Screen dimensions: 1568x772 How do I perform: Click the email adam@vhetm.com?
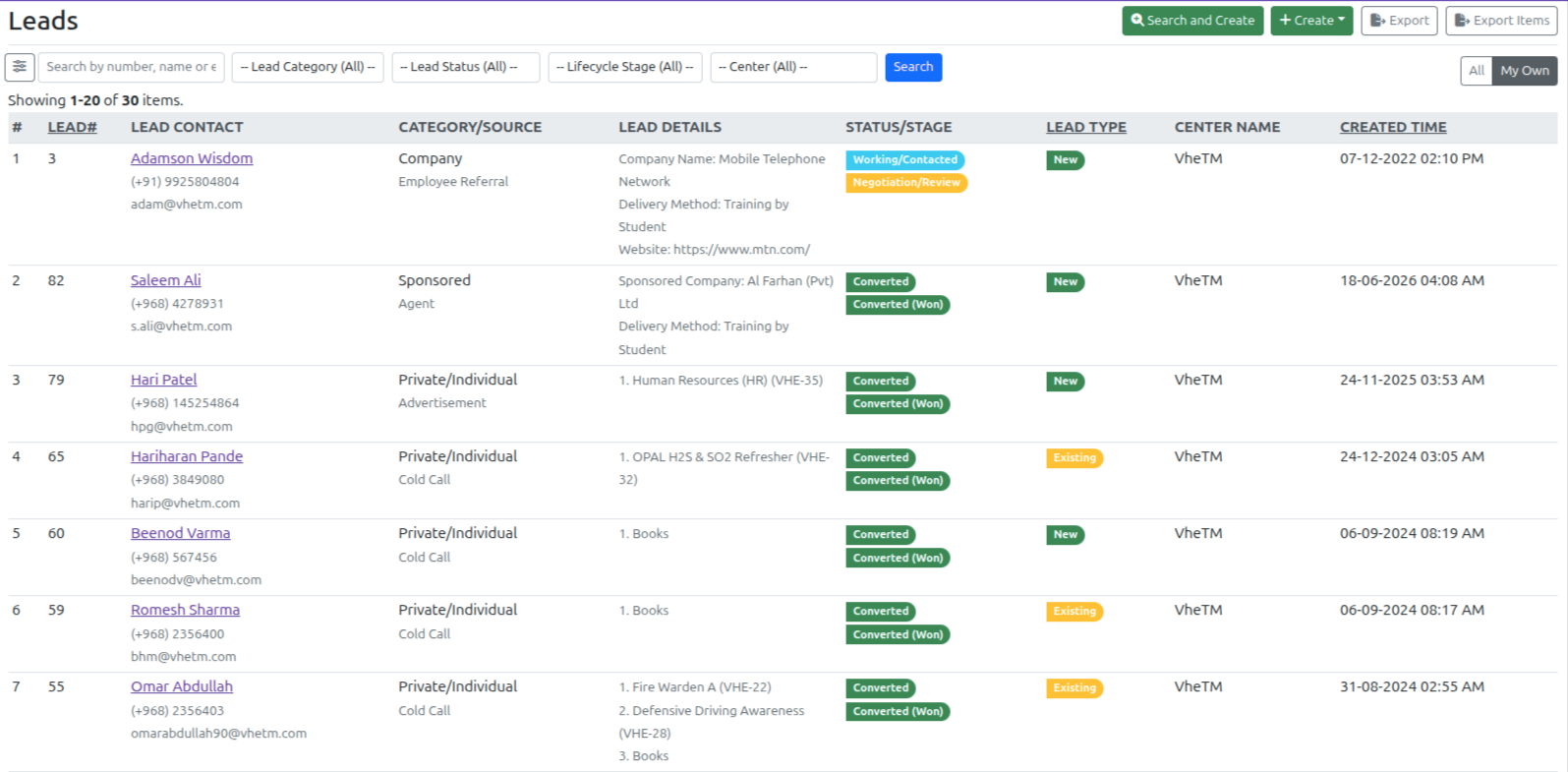[187, 205]
